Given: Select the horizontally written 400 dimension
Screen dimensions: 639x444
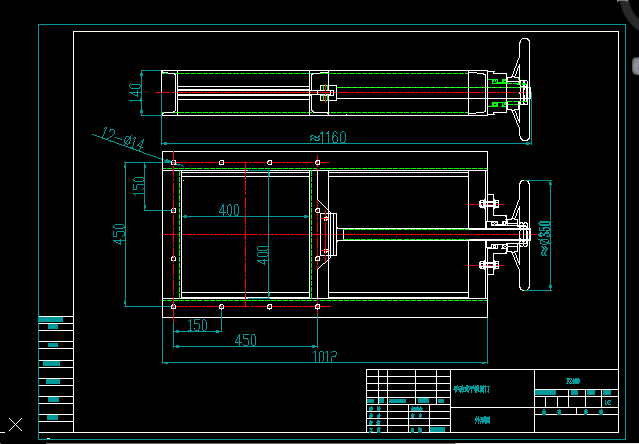Looking at the screenshot, I should point(229,211).
